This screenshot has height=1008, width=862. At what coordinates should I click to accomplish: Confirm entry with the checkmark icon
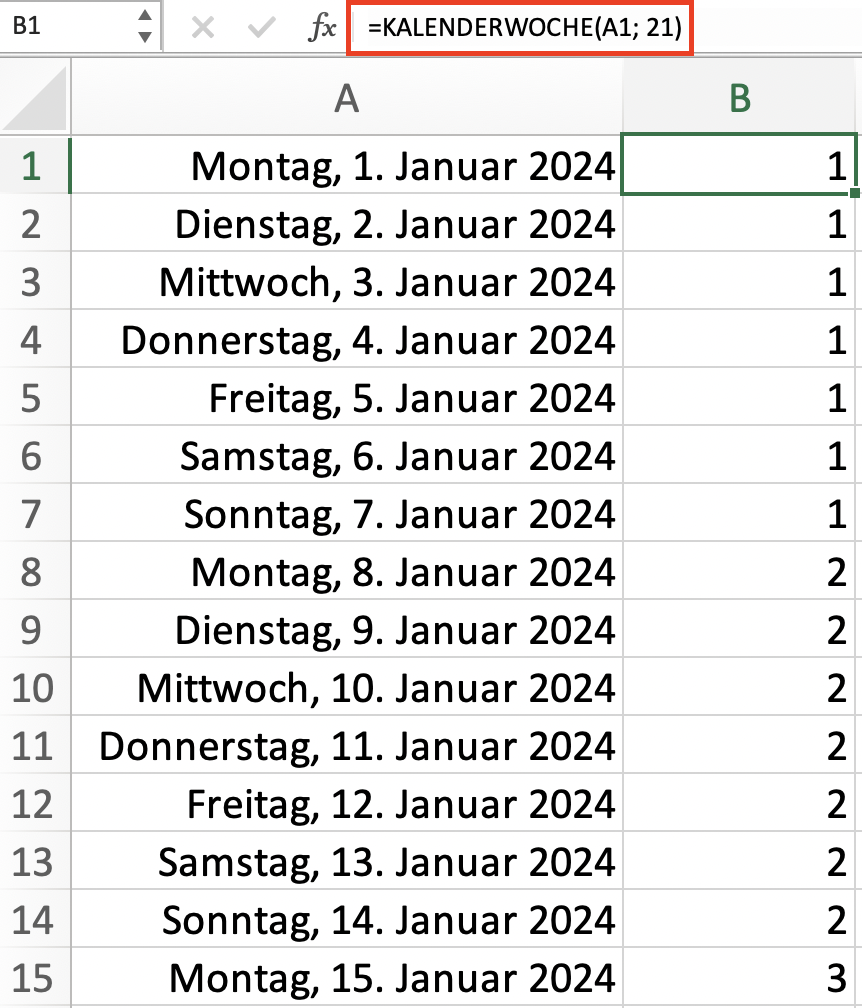point(262,27)
